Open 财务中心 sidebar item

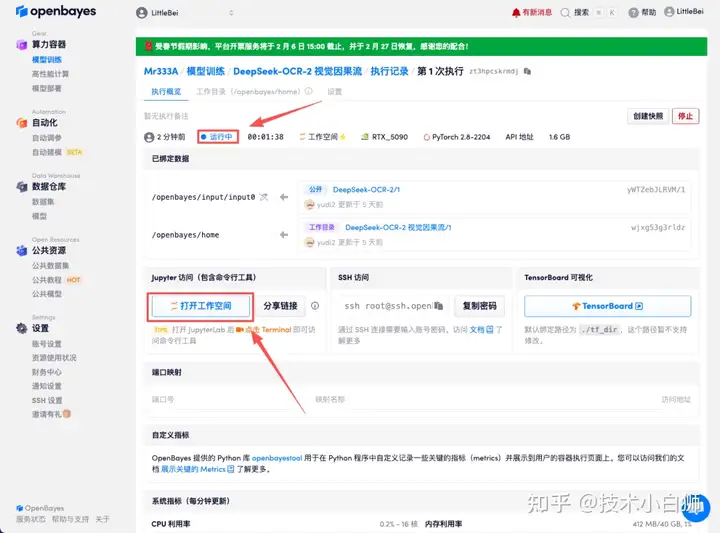pyautogui.click(x=47, y=372)
